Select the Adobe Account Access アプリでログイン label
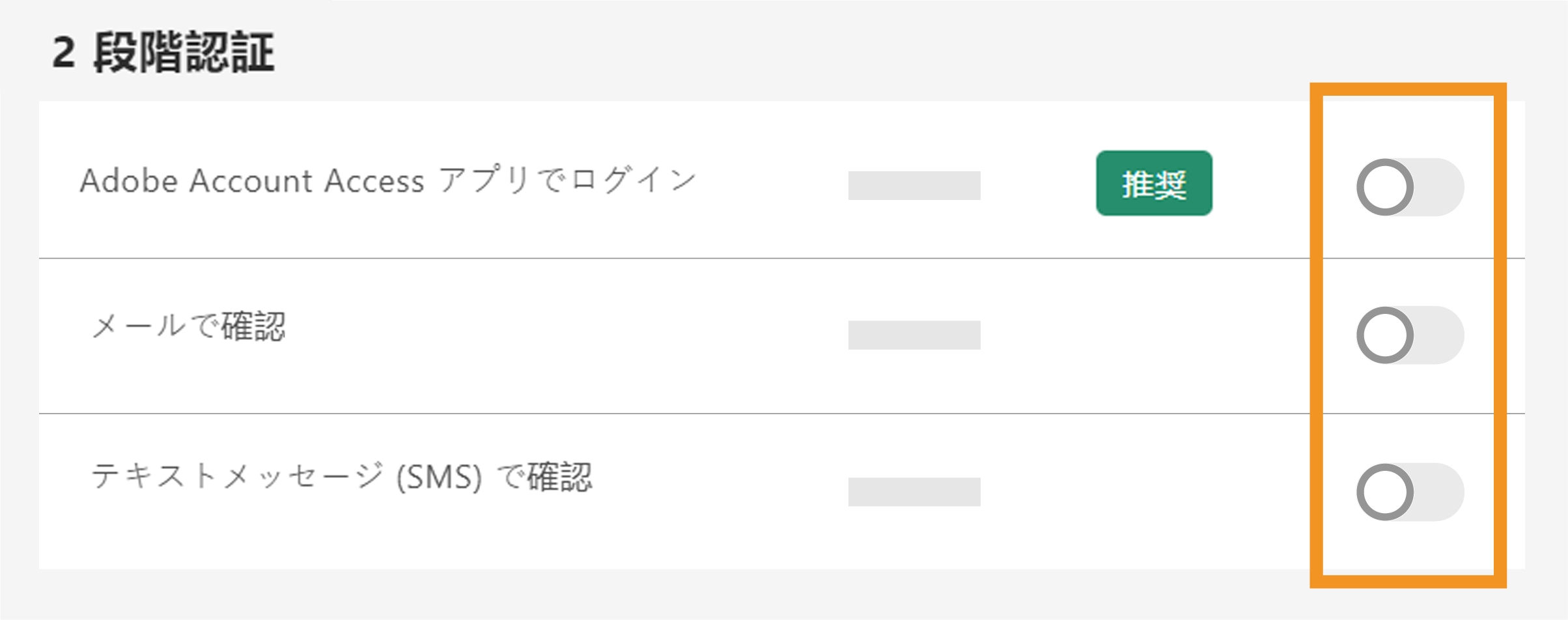The width and height of the screenshot is (1568, 620). coord(388,180)
